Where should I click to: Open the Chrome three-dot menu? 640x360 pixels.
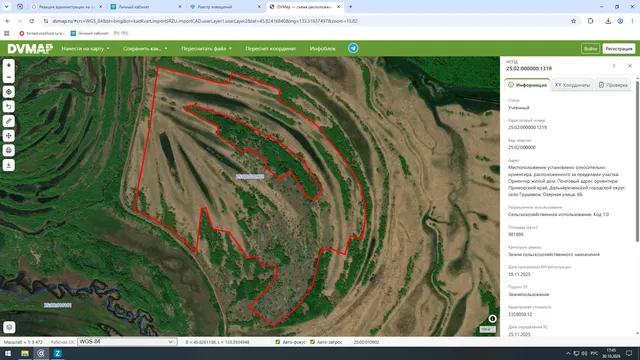point(632,21)
